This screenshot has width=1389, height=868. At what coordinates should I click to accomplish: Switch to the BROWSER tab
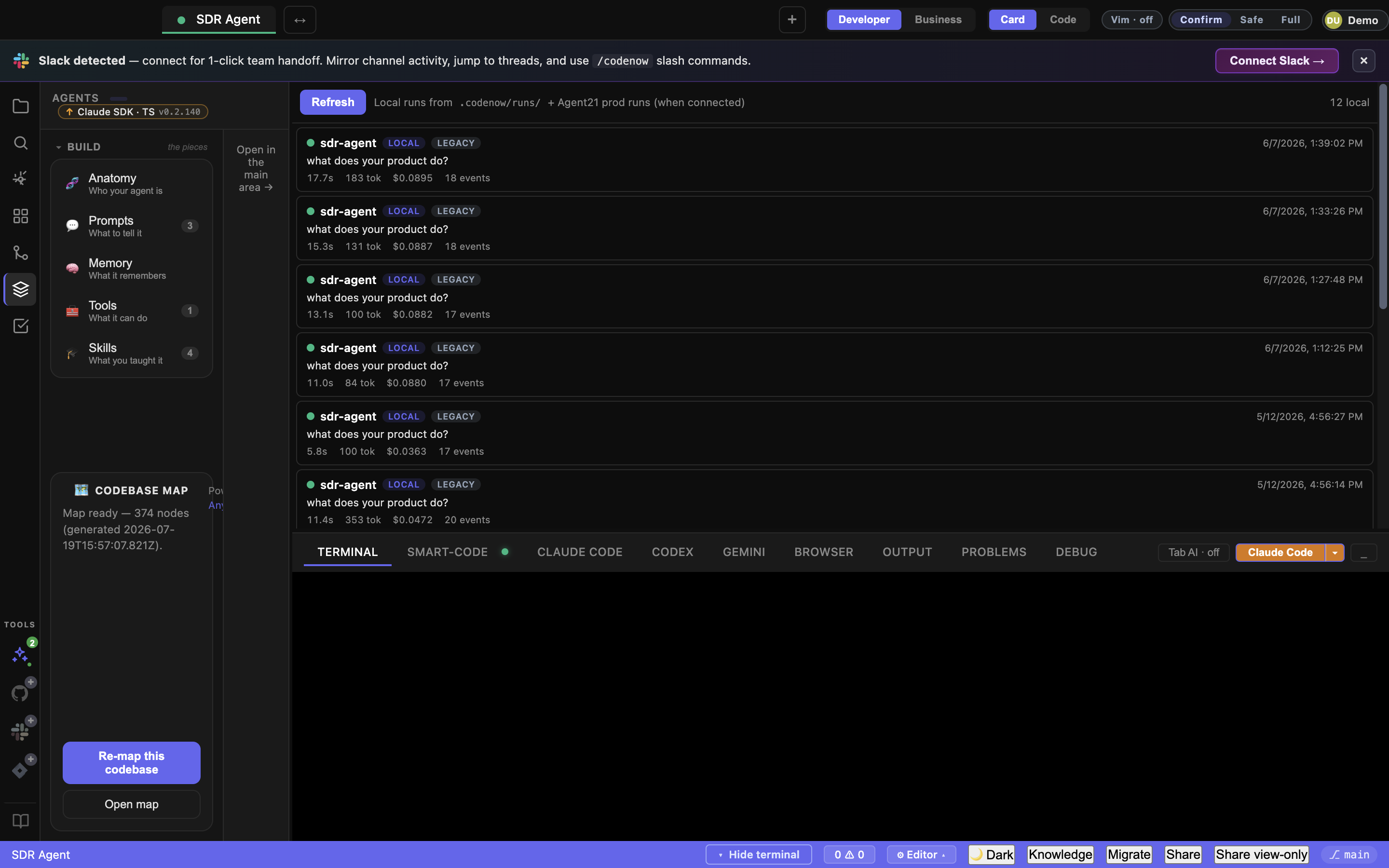(x=824, y=552)
